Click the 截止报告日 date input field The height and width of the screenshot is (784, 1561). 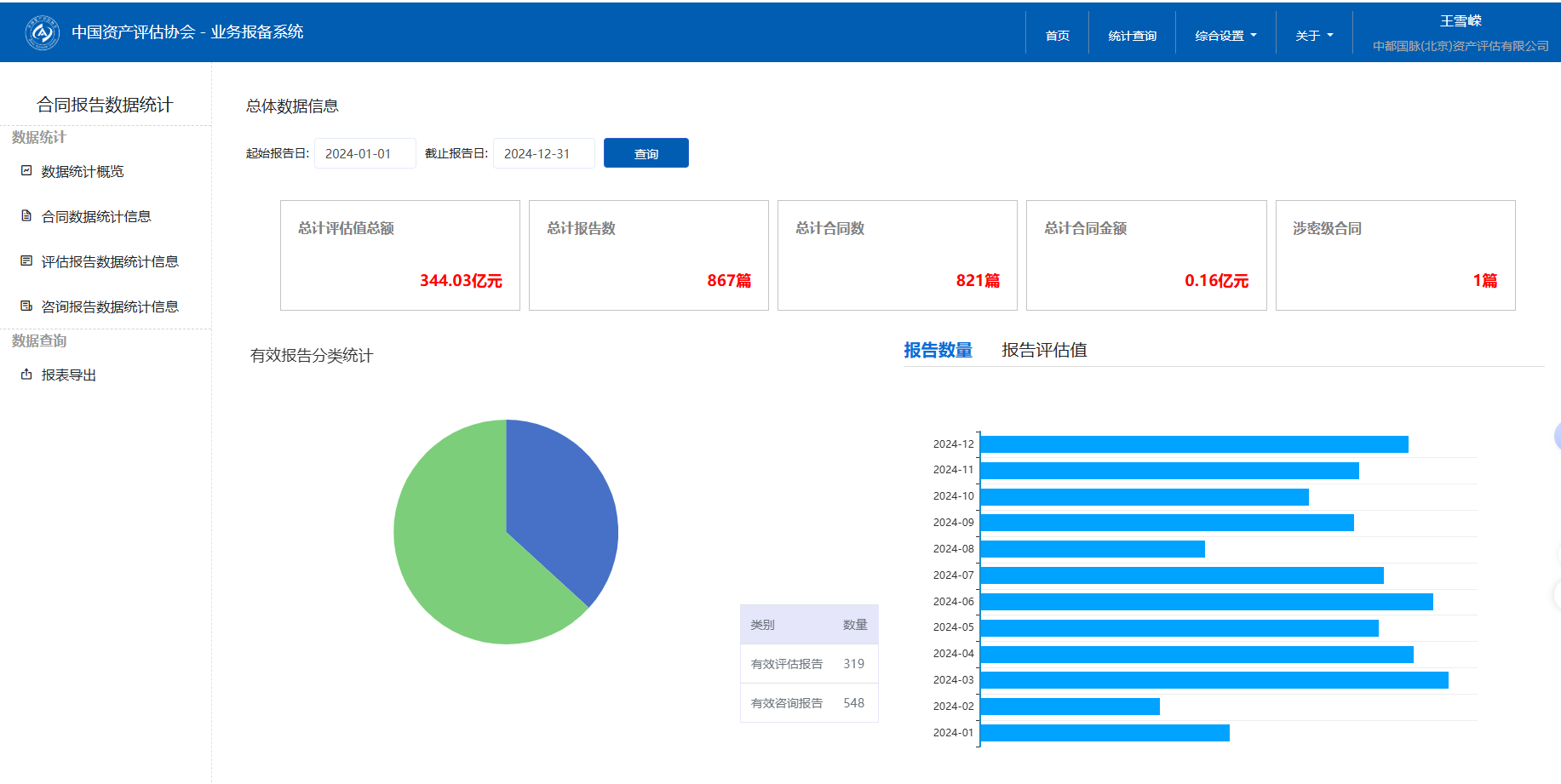[x=543, y=154]
